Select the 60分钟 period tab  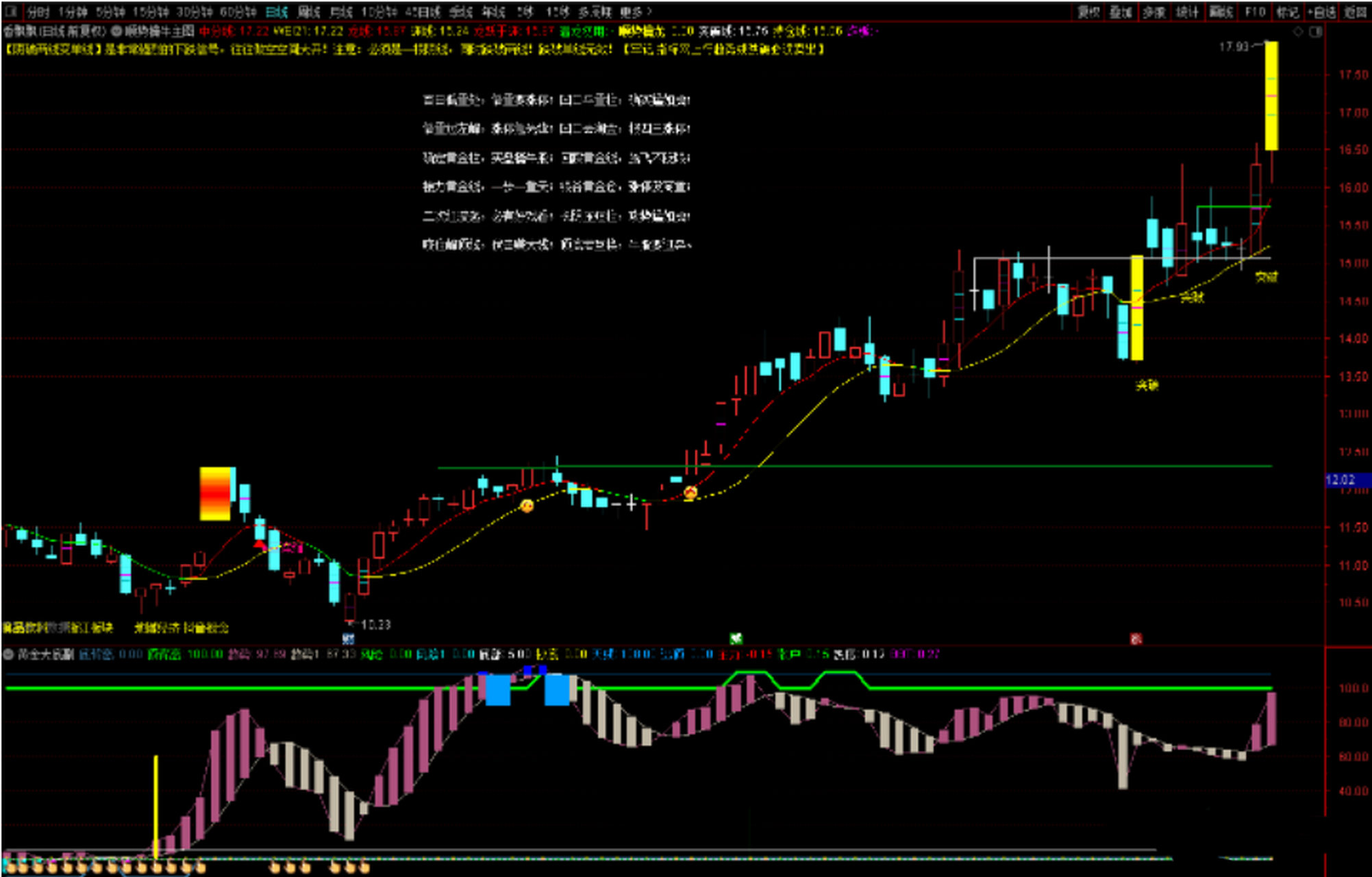(x=238, y=12)
